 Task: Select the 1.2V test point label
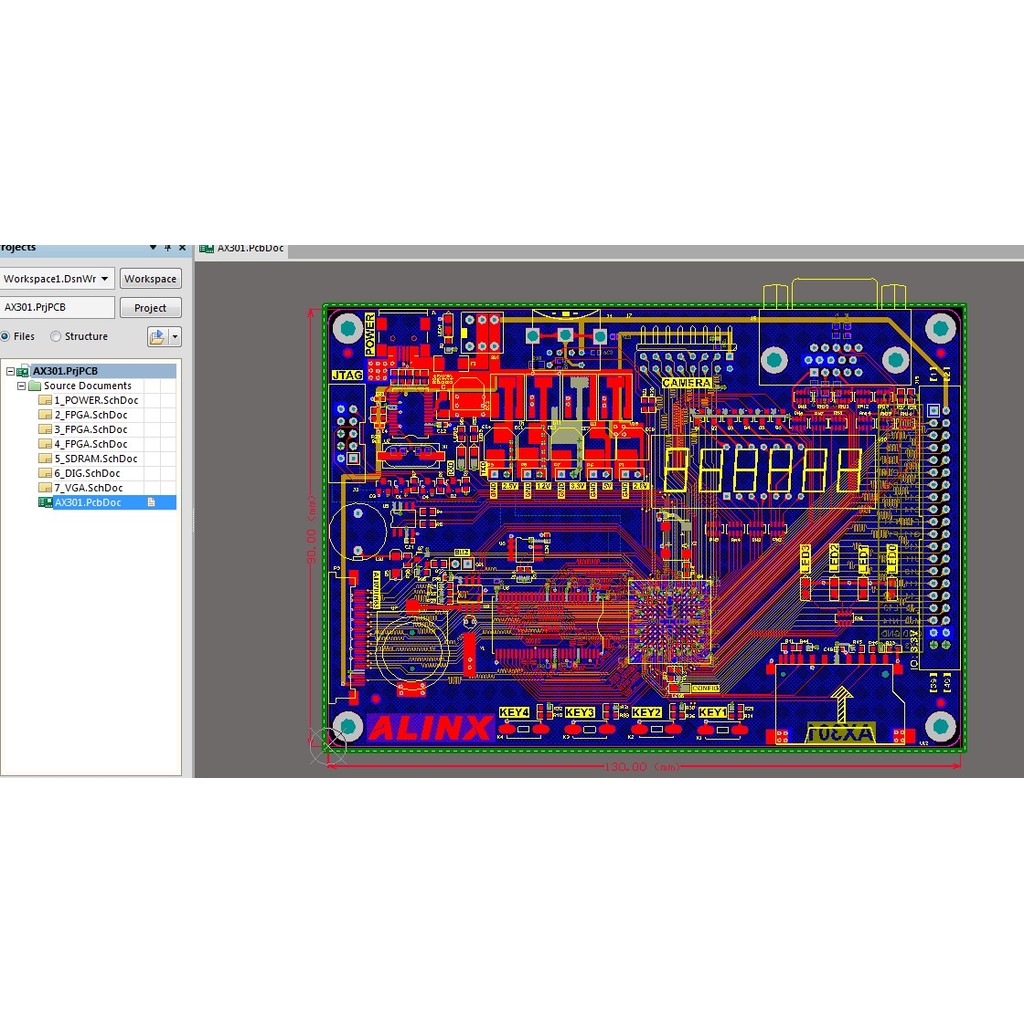coord(543,487)
